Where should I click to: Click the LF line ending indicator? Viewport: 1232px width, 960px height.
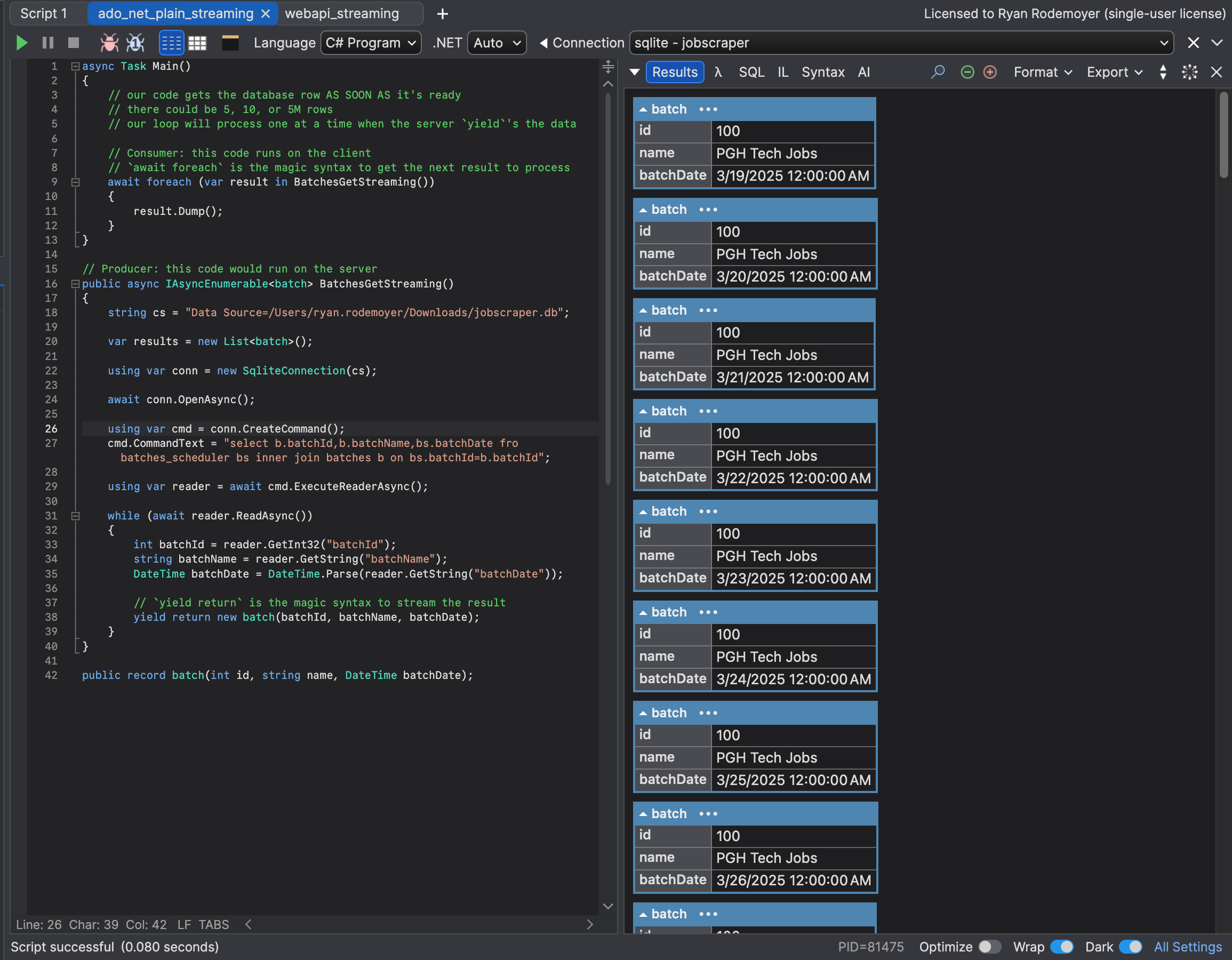[x=184, y=925]
